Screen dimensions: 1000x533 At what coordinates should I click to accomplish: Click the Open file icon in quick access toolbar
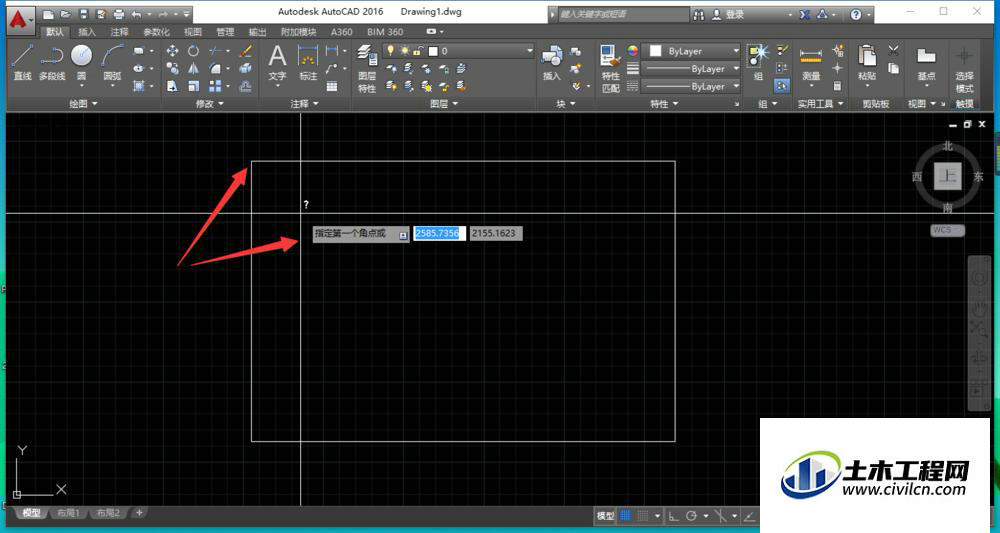click(66, 14)
